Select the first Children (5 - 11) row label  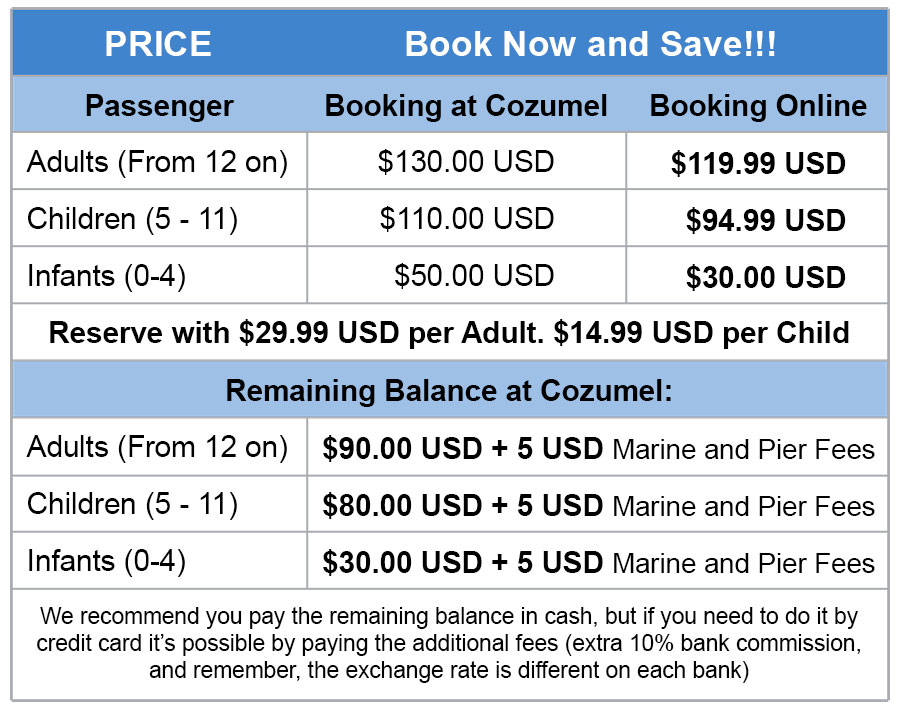132,219
